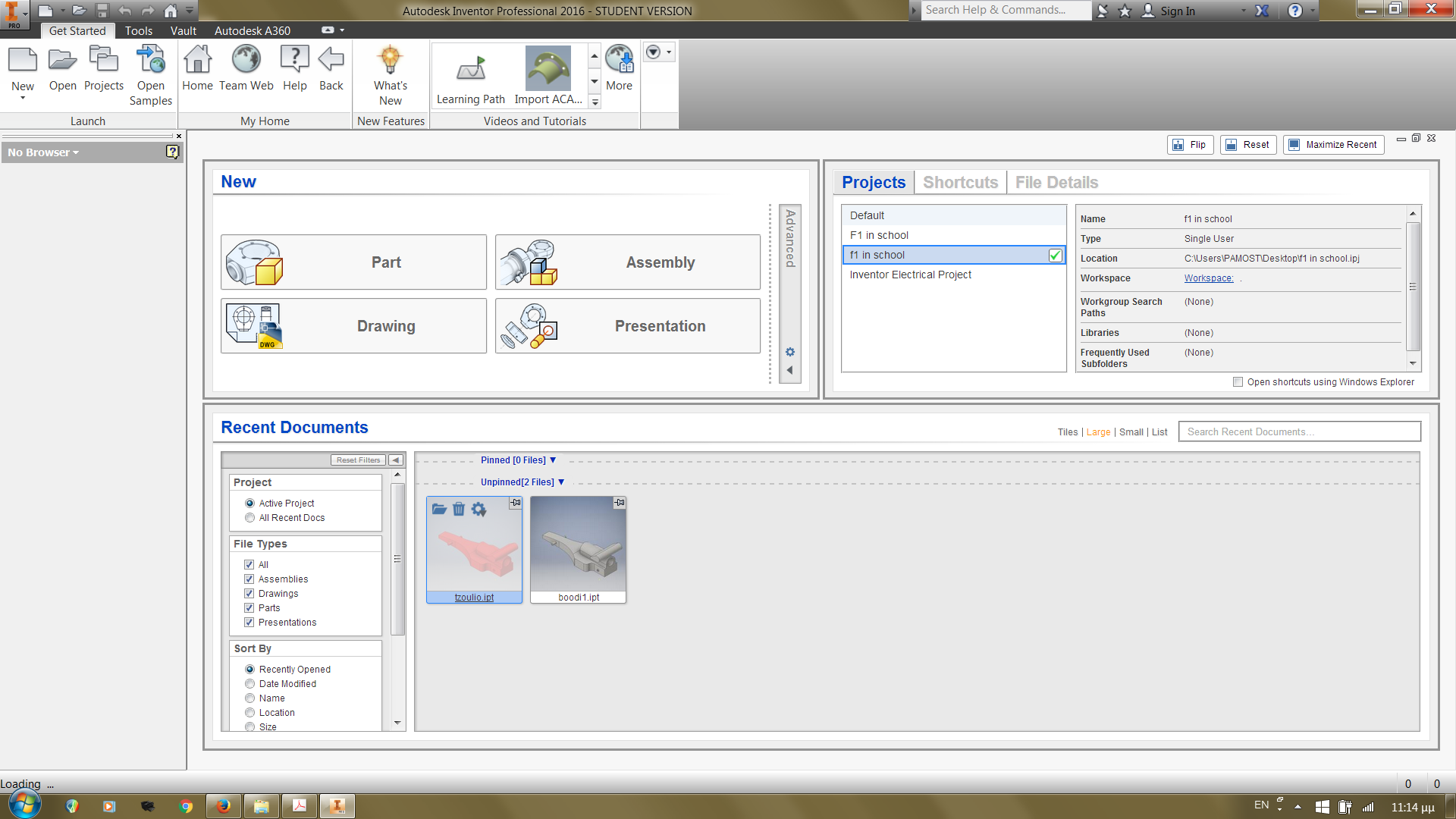
Task: Click the Workspace link
Action: point(1209,278)
